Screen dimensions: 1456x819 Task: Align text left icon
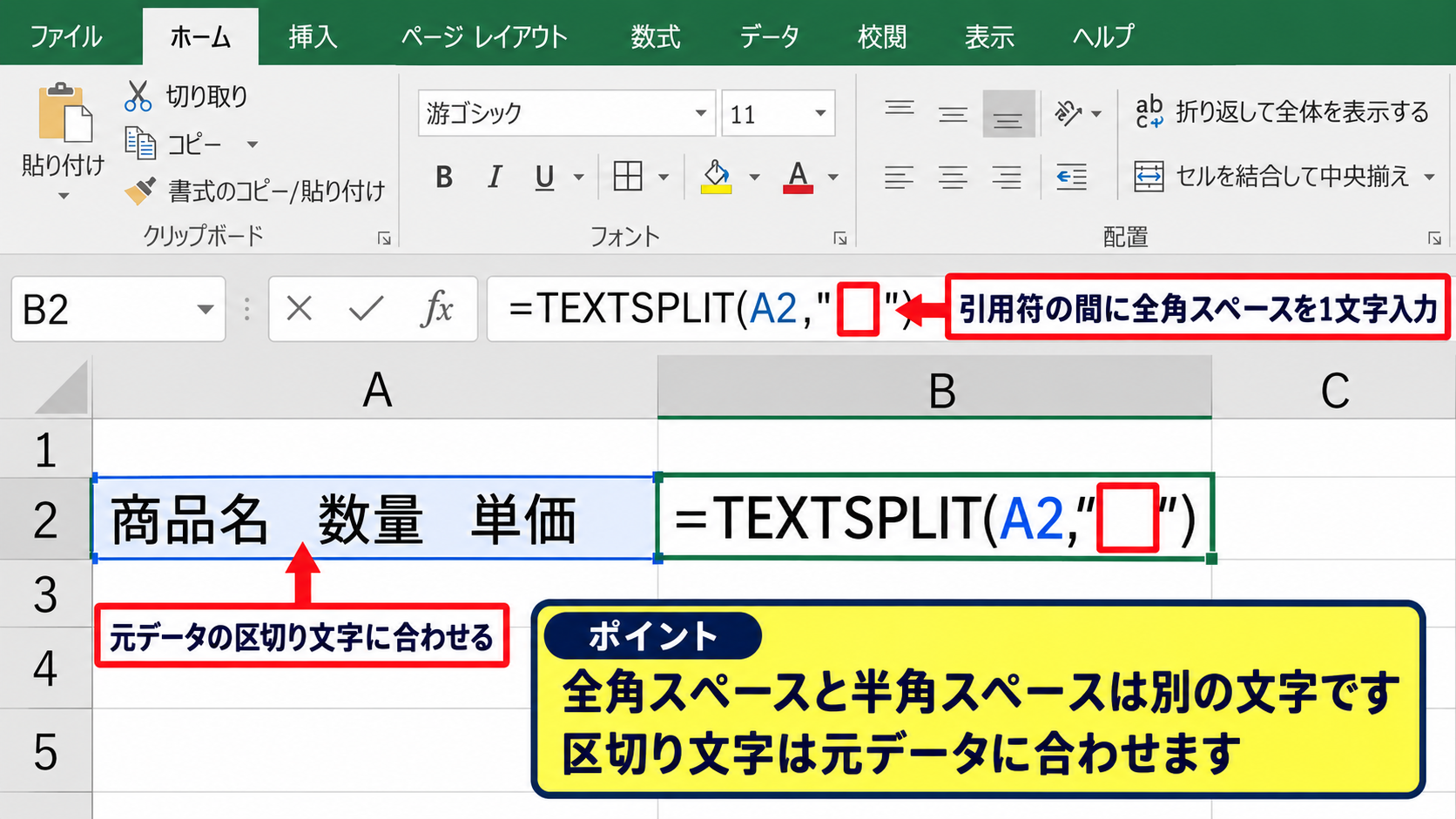click(900, 178)
